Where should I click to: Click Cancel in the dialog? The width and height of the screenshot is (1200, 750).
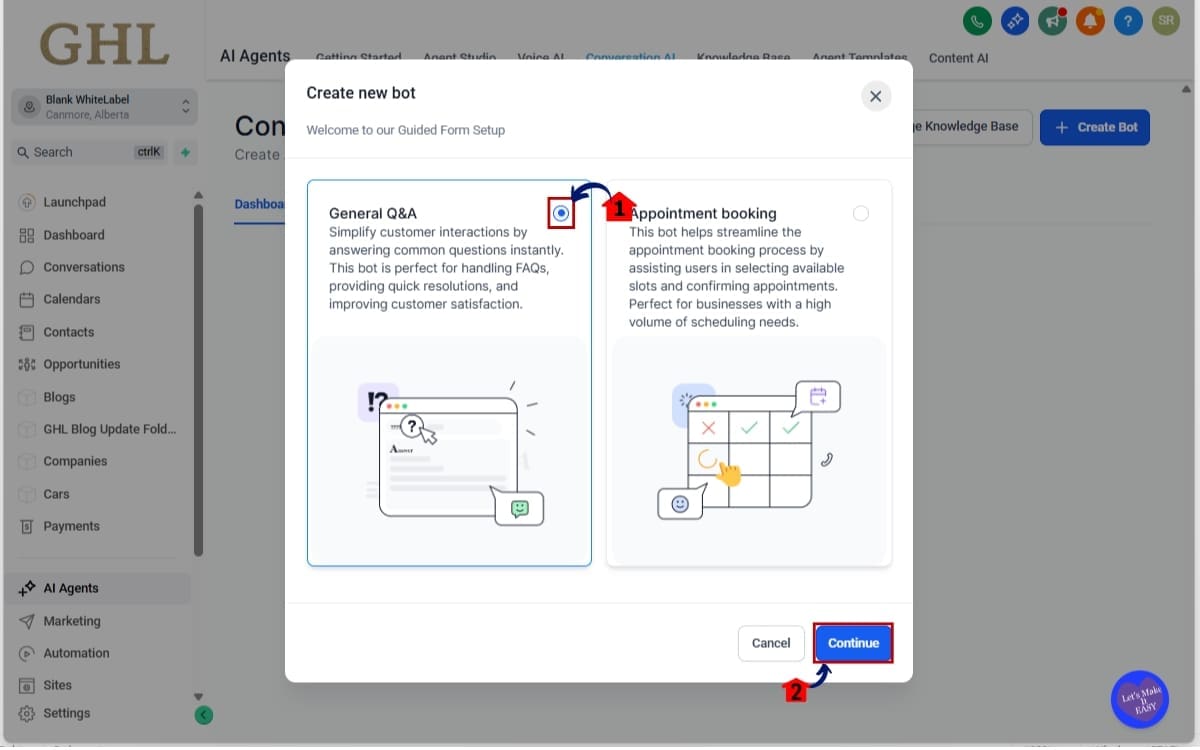[x=770, y=643]
